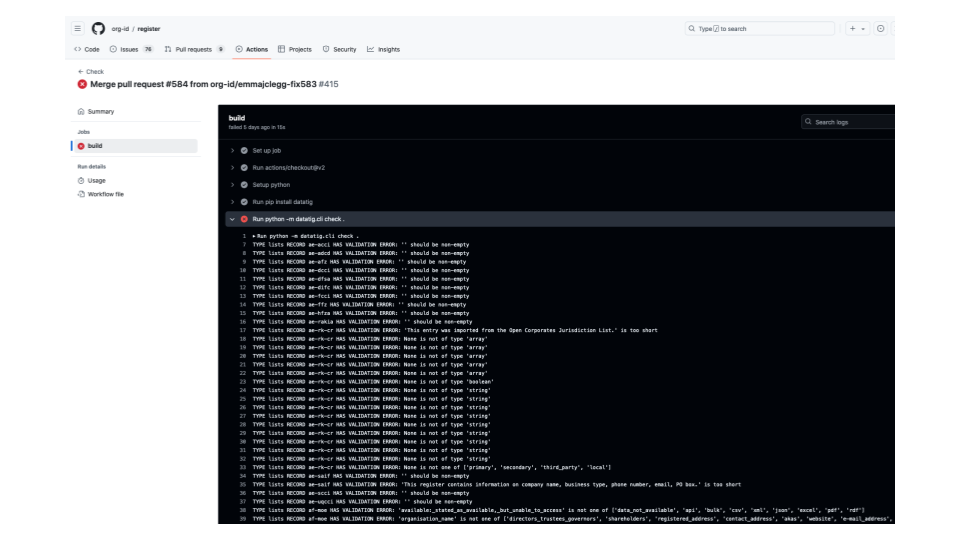The height and width of the screenshot is (540, 960).
Task: Click the log line for record ae-rakia
Action: tap(362, 322)
